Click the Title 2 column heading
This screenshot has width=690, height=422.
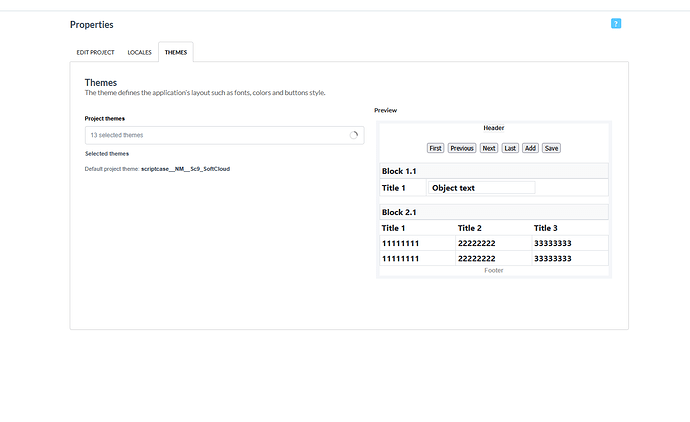[x=470, y=228]
